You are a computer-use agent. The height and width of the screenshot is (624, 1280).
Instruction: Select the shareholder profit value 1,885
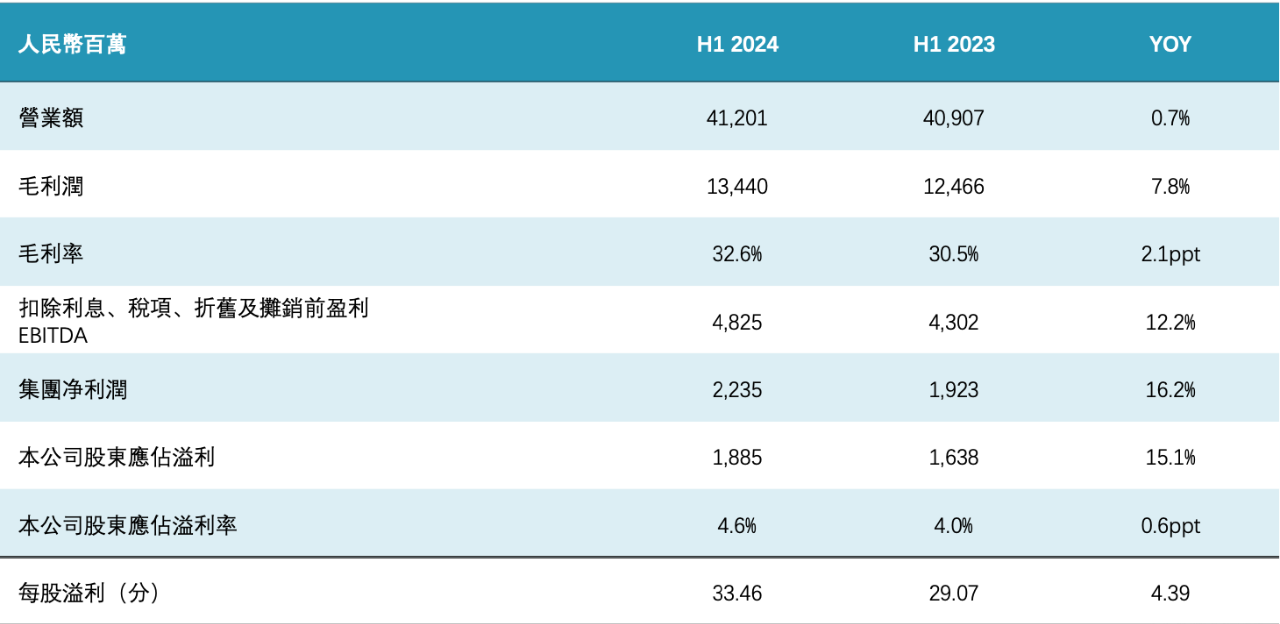pyautogui.click(x=737, y=458)
